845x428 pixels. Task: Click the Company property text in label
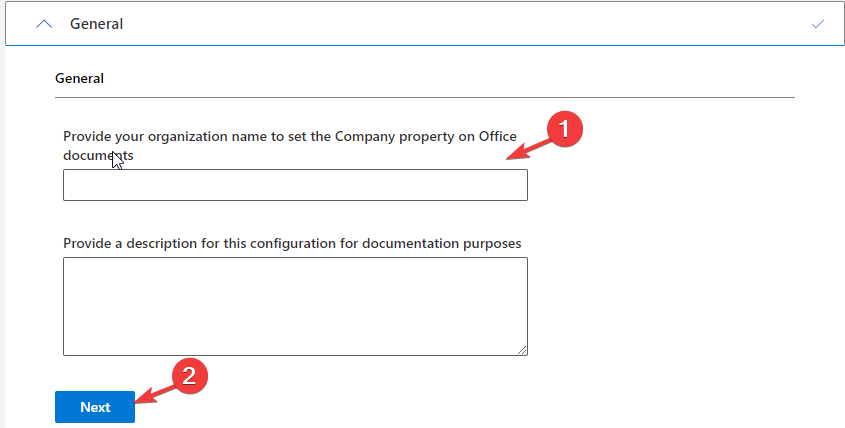tap(394, 136)
